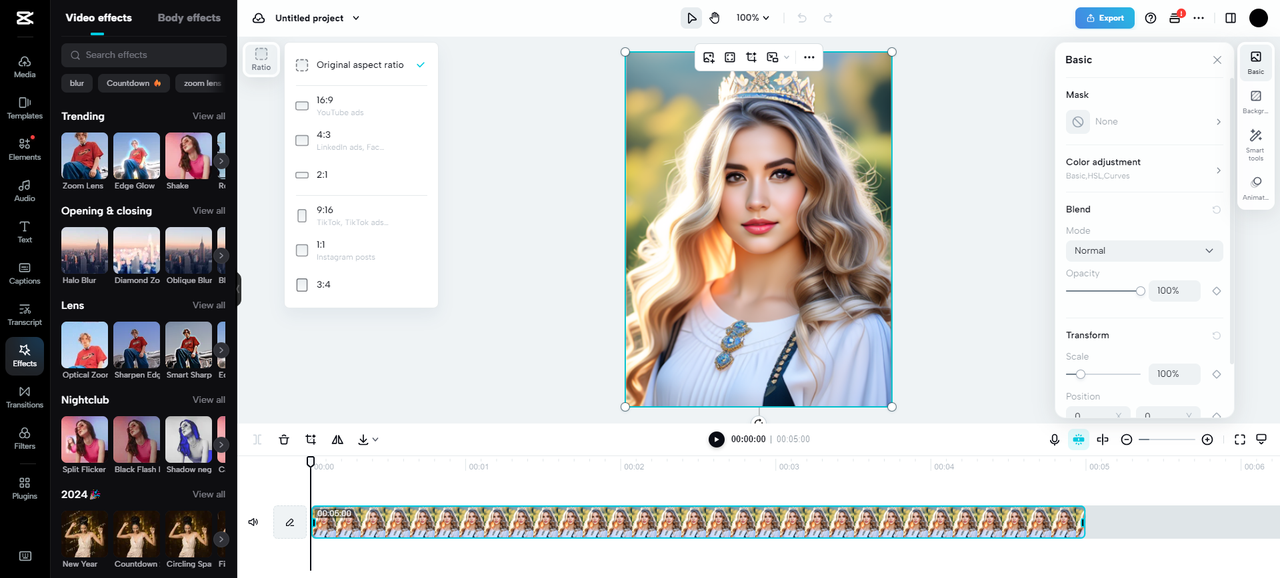1280x578 pixels.
Task: Choose the 4:3 ratio option
Action: tap(361, 140)
